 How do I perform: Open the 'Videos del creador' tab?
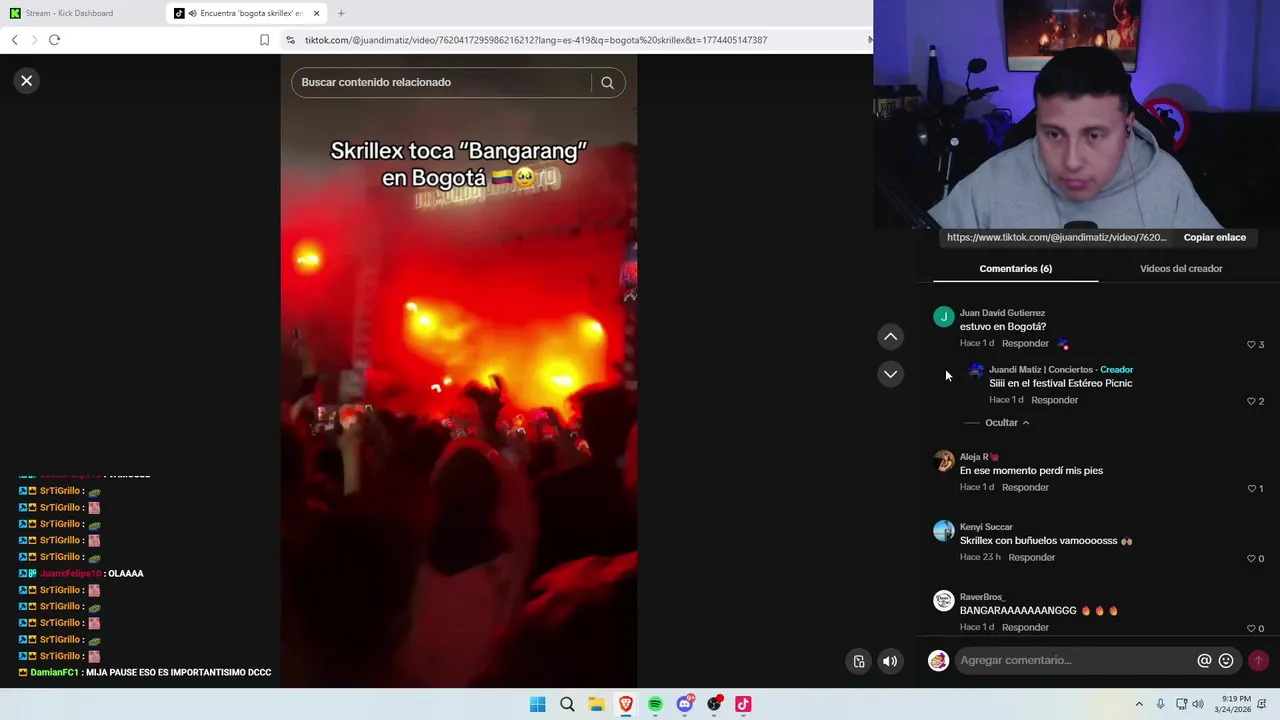[1181, 268]
